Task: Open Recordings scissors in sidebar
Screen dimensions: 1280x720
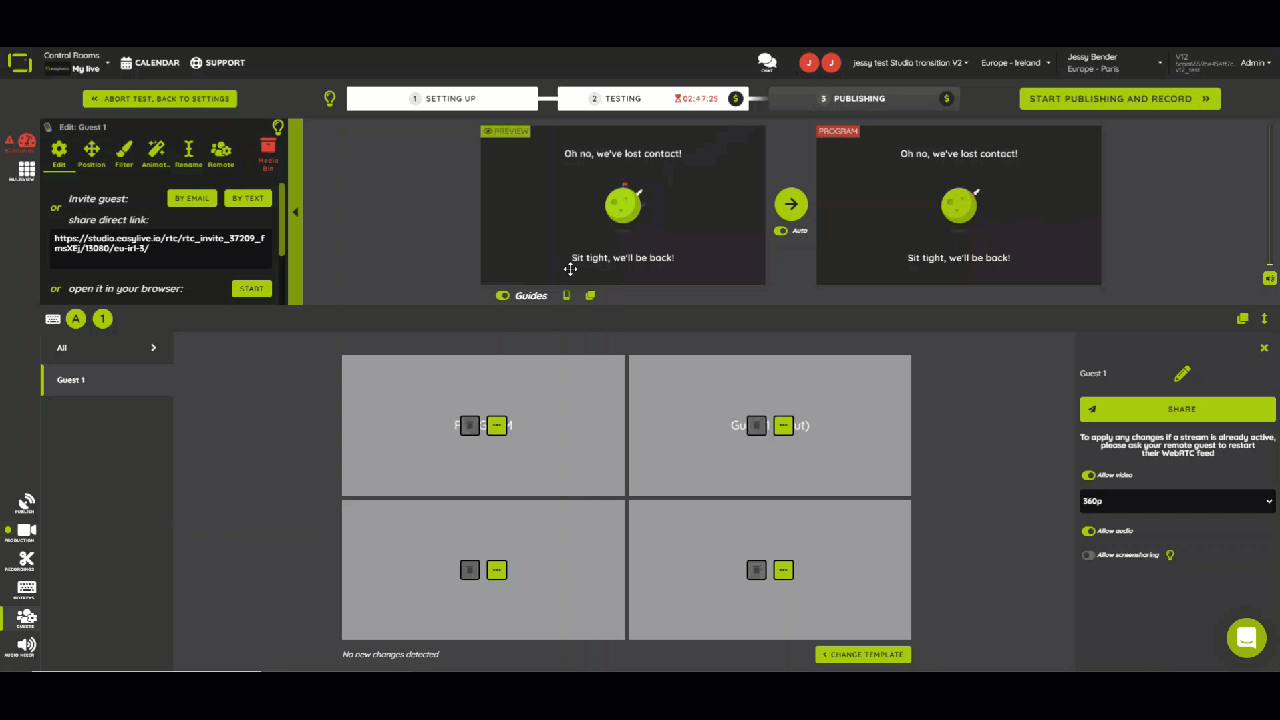Action: [26, 561]
